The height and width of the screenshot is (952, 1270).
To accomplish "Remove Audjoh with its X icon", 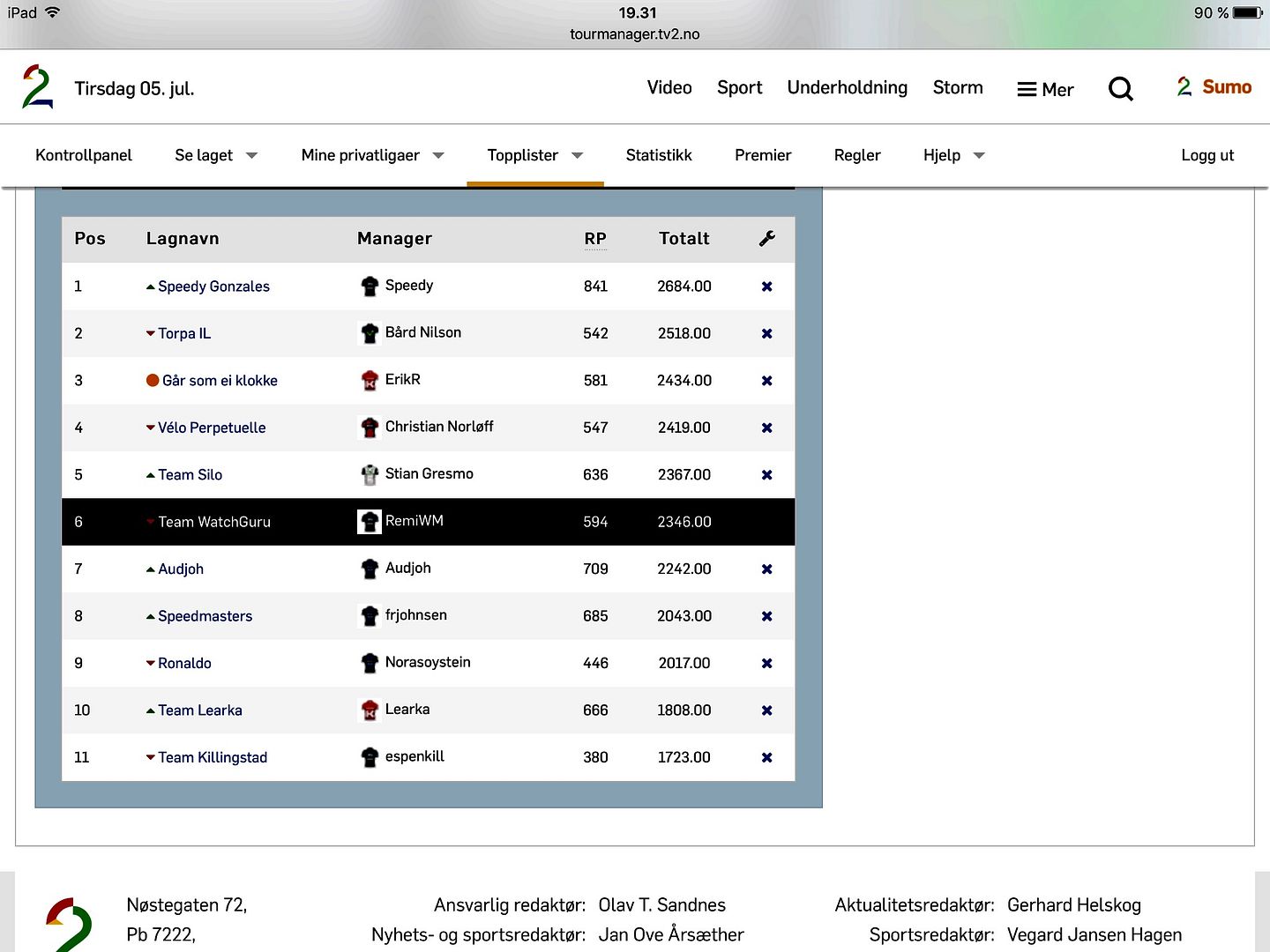I will pyautogui.click(x=767, y=569).
